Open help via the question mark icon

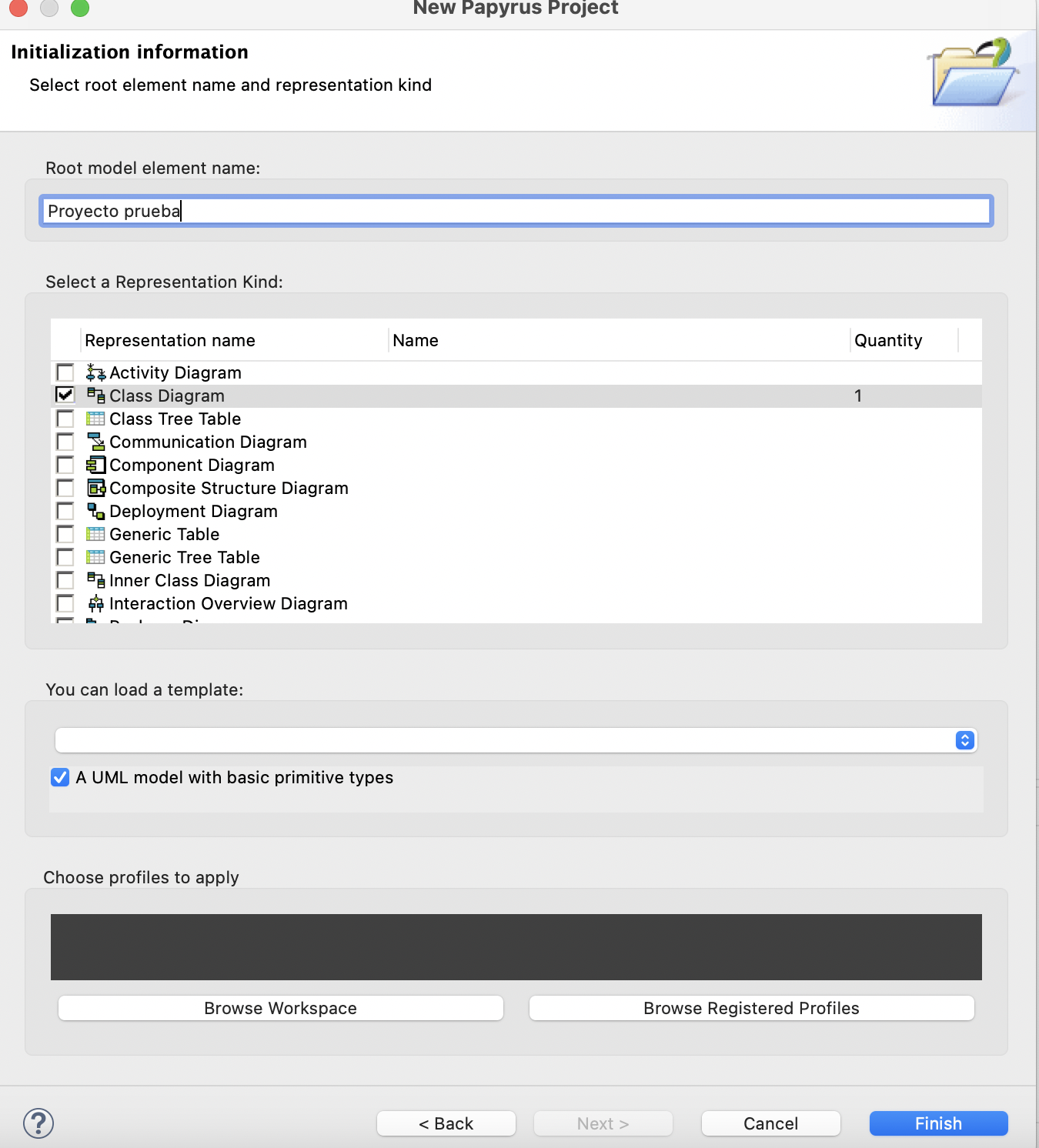38,1123
